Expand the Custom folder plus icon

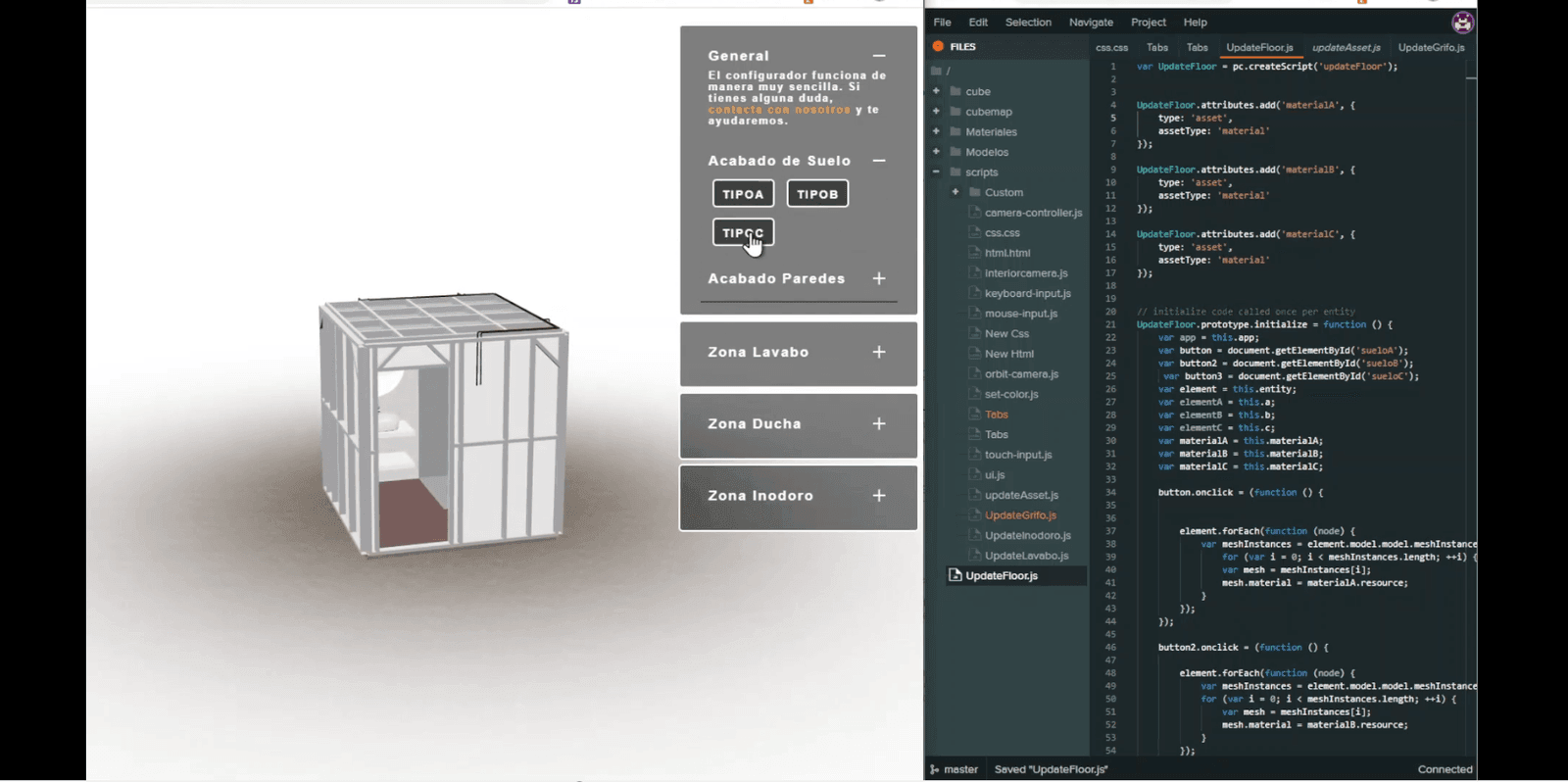pos(955,192)
